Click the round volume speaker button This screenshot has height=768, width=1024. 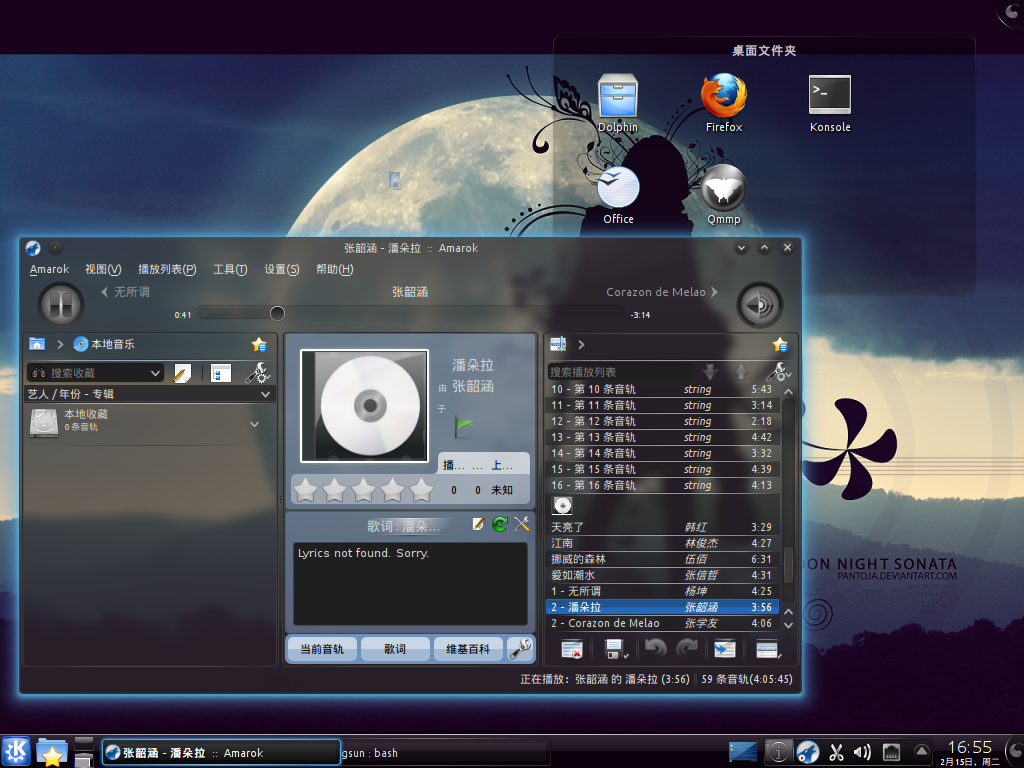pyautogui.click(x=760, y=305)
